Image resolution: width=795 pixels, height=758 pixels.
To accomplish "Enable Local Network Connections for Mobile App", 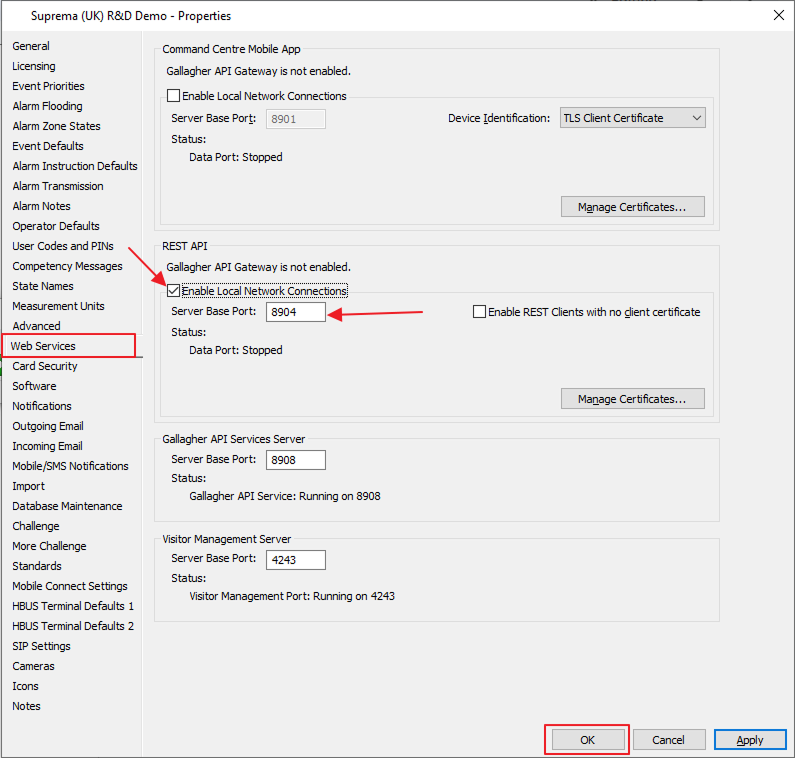I will point(174,97).
